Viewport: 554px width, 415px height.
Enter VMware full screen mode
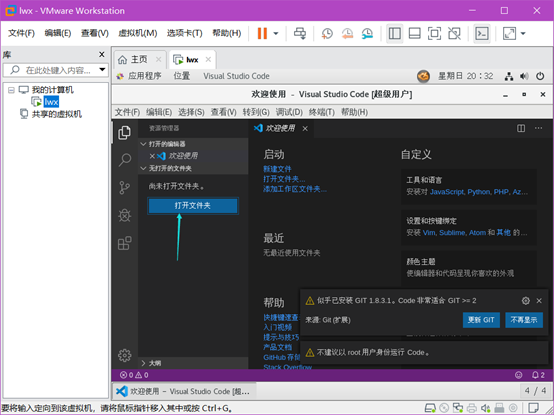434,34
